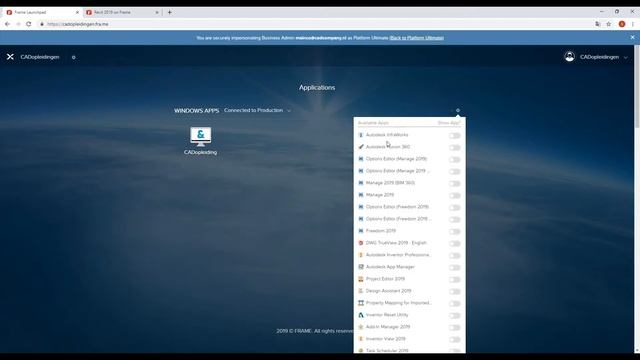Click the user avatar icon
This screenshot has height=360, width=640.
point(569,57)
